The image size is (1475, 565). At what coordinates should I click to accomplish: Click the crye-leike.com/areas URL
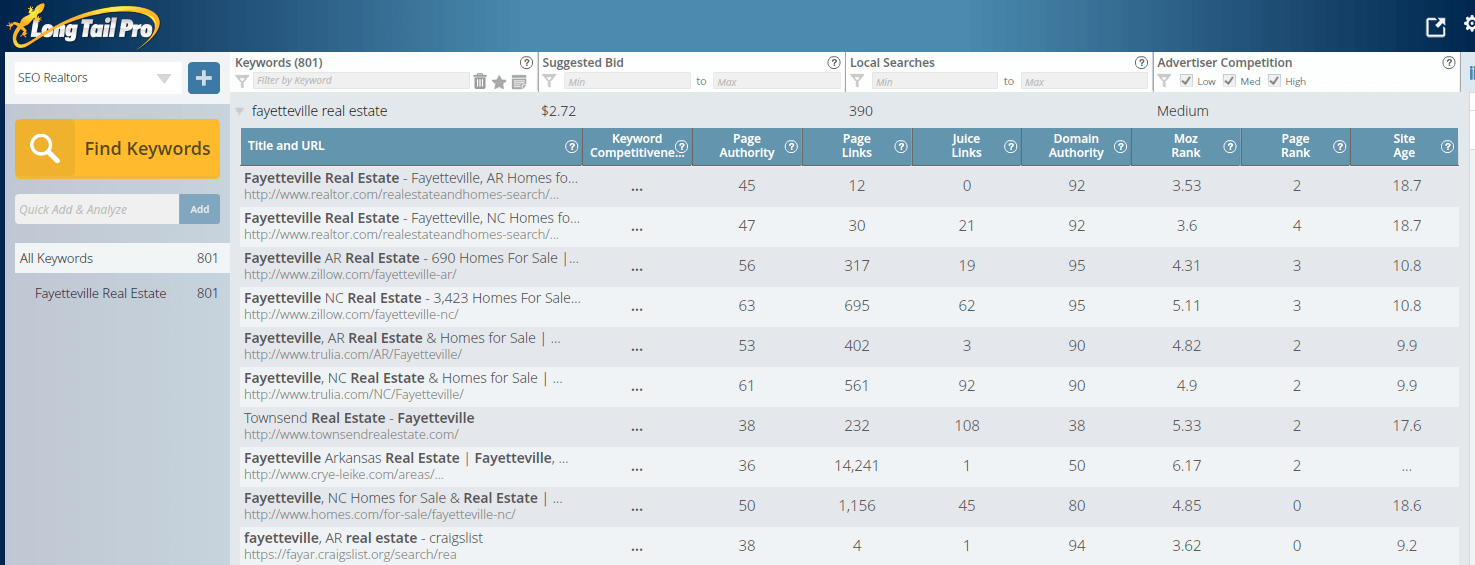click(344, 475)
